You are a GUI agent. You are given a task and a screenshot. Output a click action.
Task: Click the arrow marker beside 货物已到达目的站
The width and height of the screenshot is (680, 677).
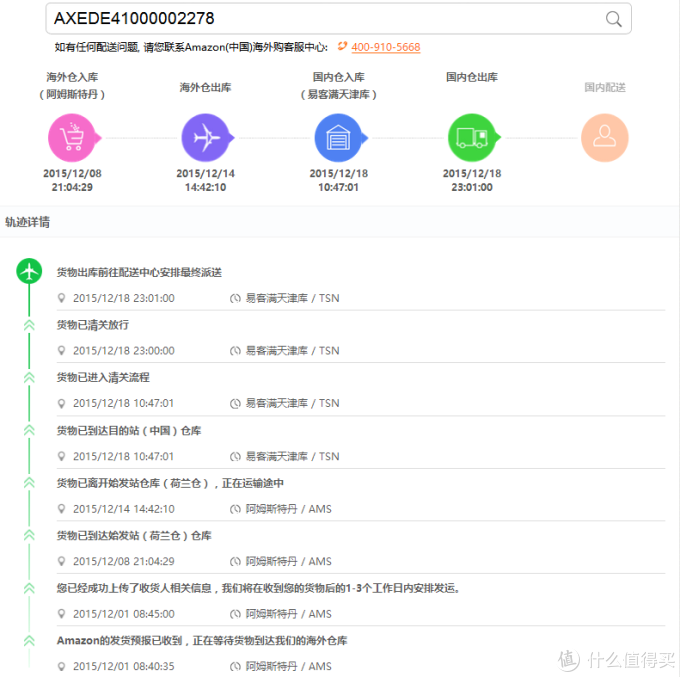29,430
